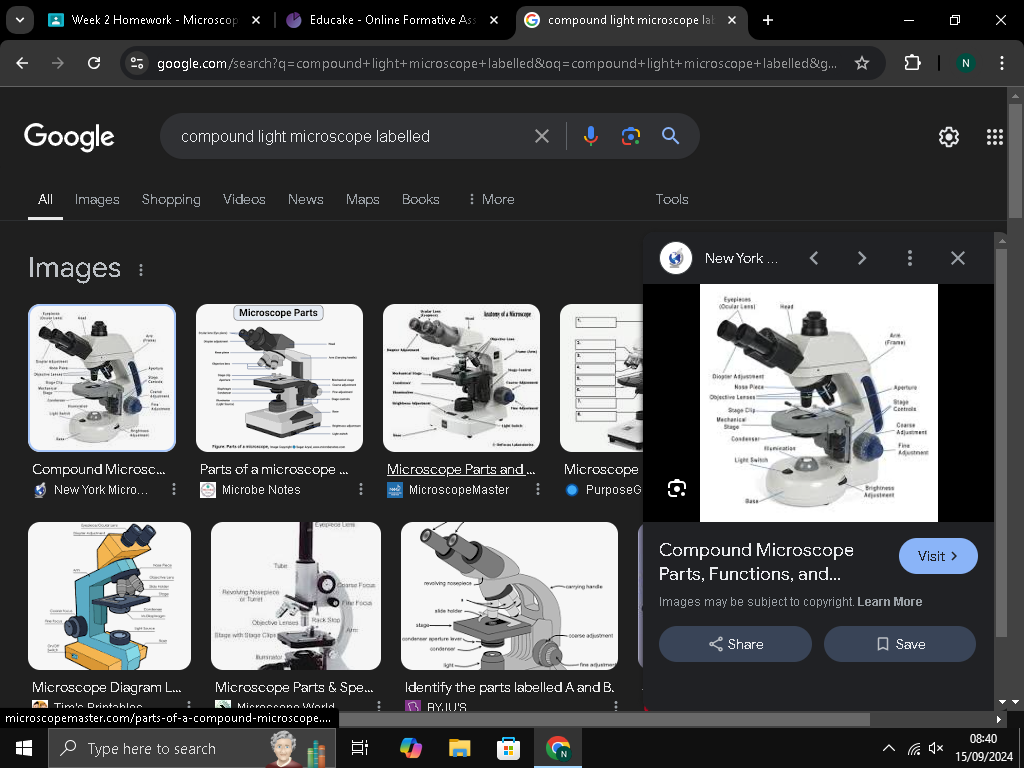The width and height of the screenshot is (1024, 768).
Task: Show hidden system tray icons
Action: [x=889, y=748]
